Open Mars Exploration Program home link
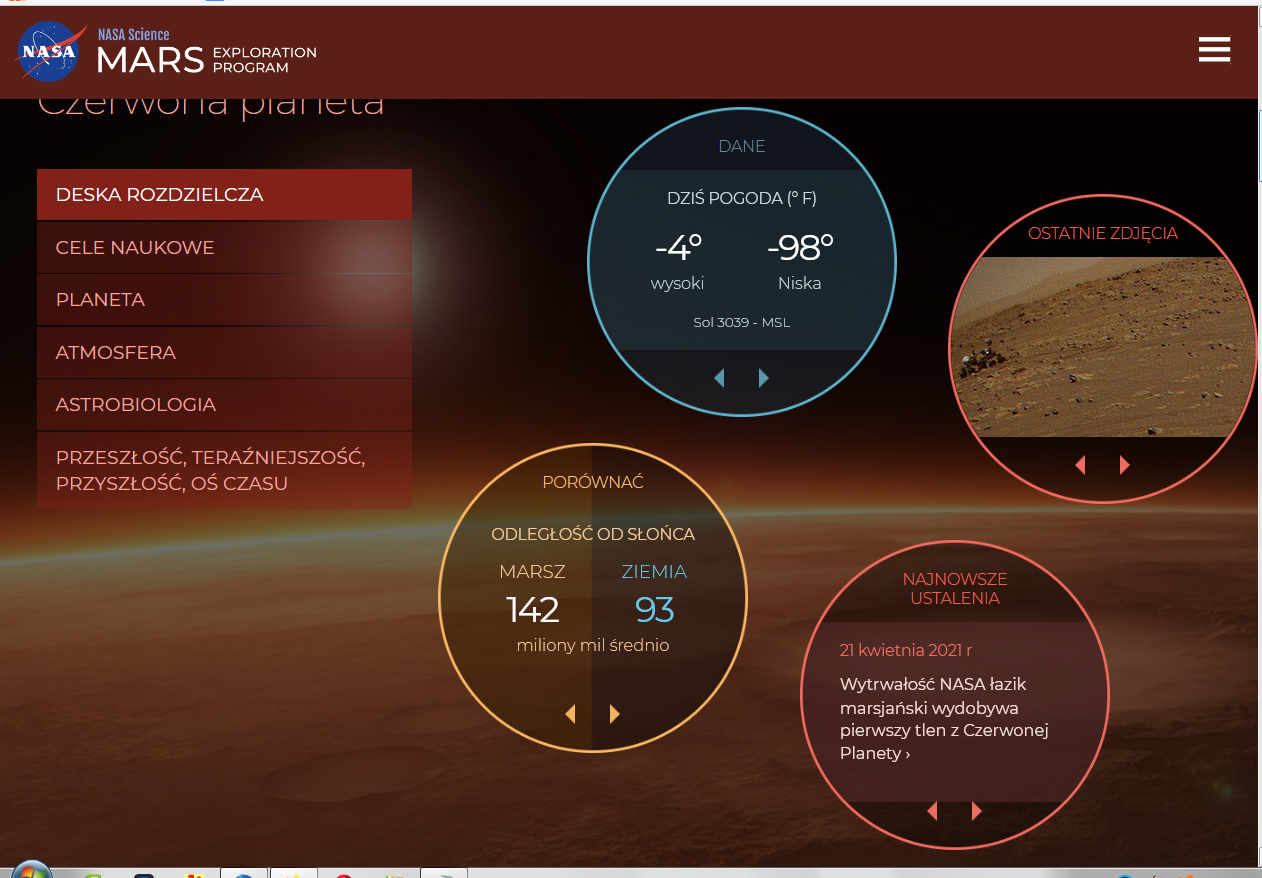 pyautogui.click(x=206, y=60)
